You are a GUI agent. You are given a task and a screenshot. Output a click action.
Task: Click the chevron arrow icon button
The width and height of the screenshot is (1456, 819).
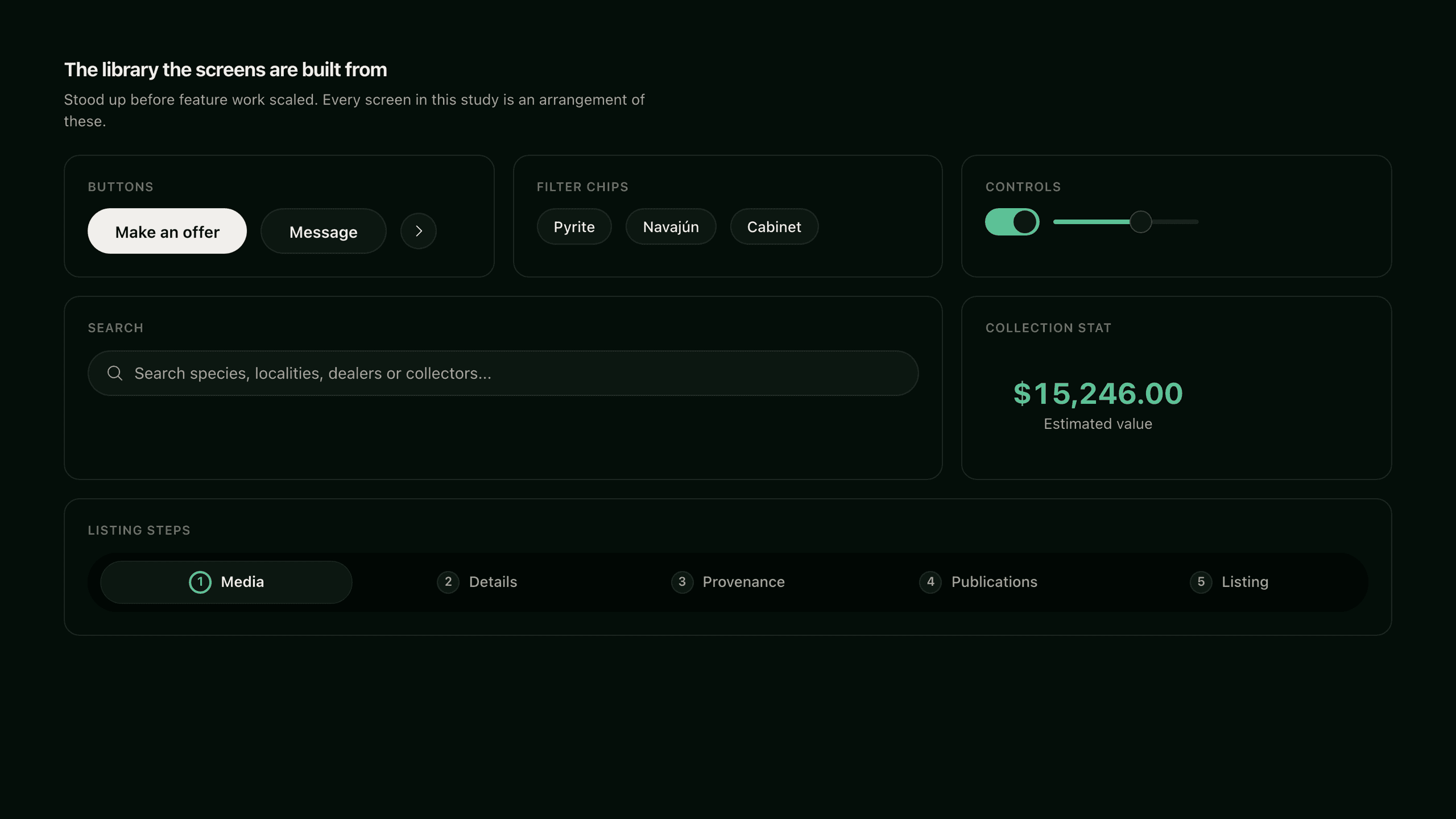[419, 231]
